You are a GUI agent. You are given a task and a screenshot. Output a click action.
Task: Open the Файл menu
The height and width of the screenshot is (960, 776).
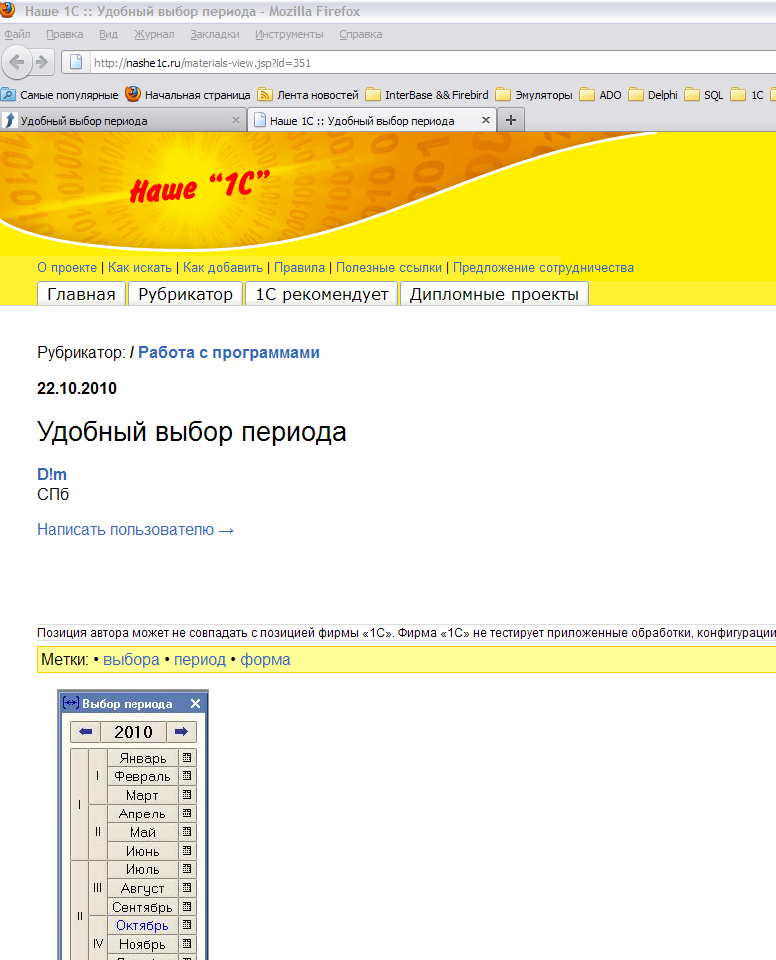(17, 34)
